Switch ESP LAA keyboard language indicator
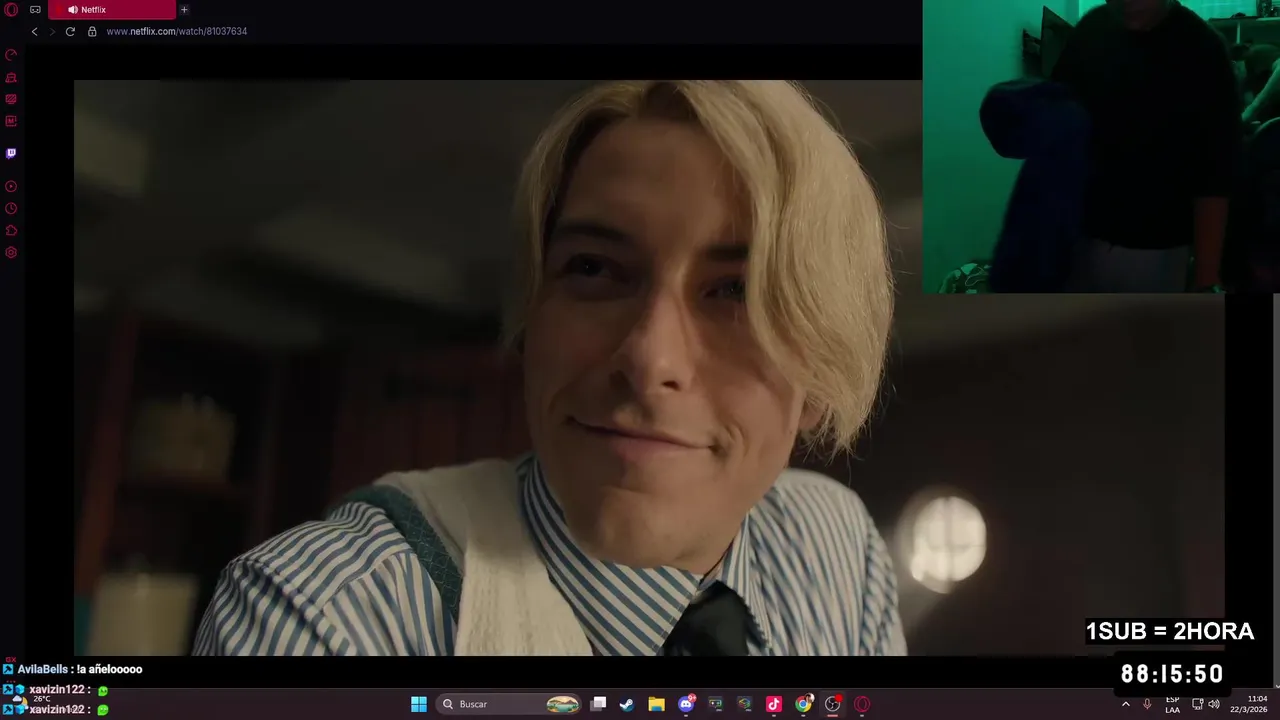 click(x=1172, y=704)
